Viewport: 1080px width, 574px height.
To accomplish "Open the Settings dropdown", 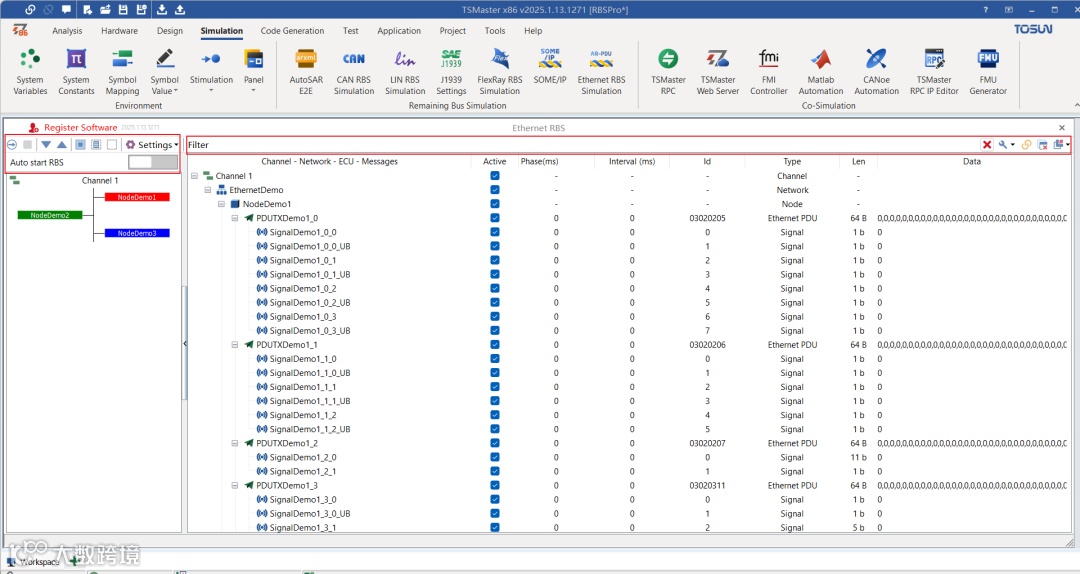I will pyautogui.click(x=152, y=145).
